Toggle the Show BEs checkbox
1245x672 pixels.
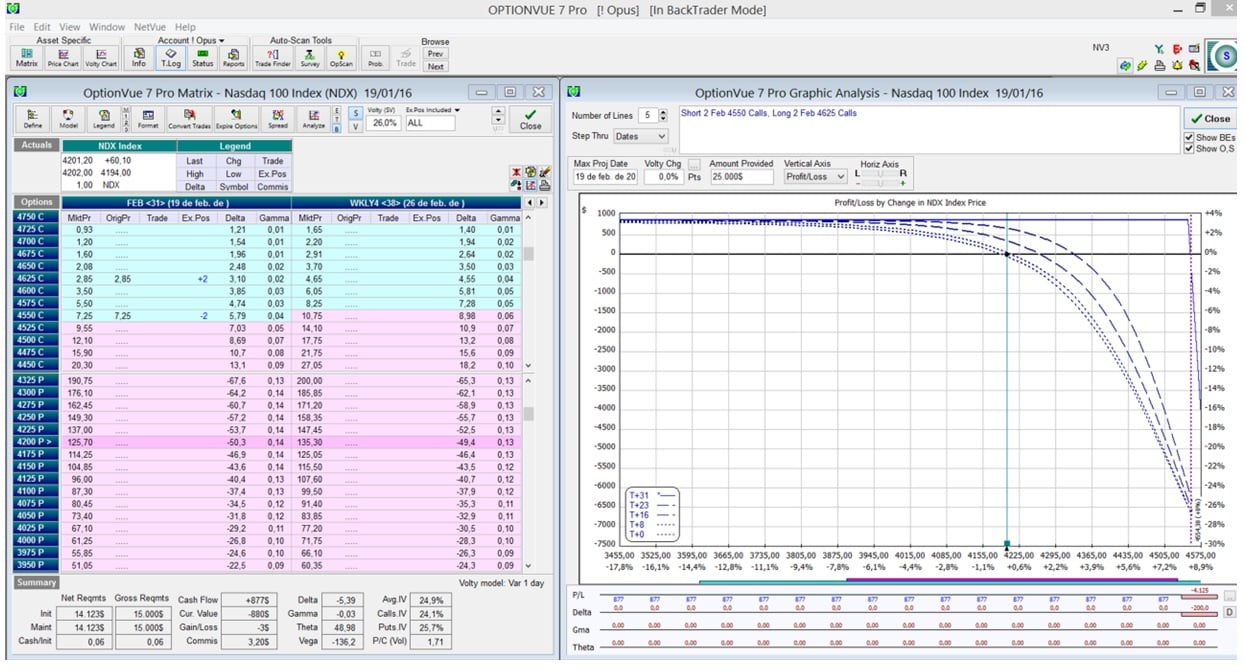1189,138
